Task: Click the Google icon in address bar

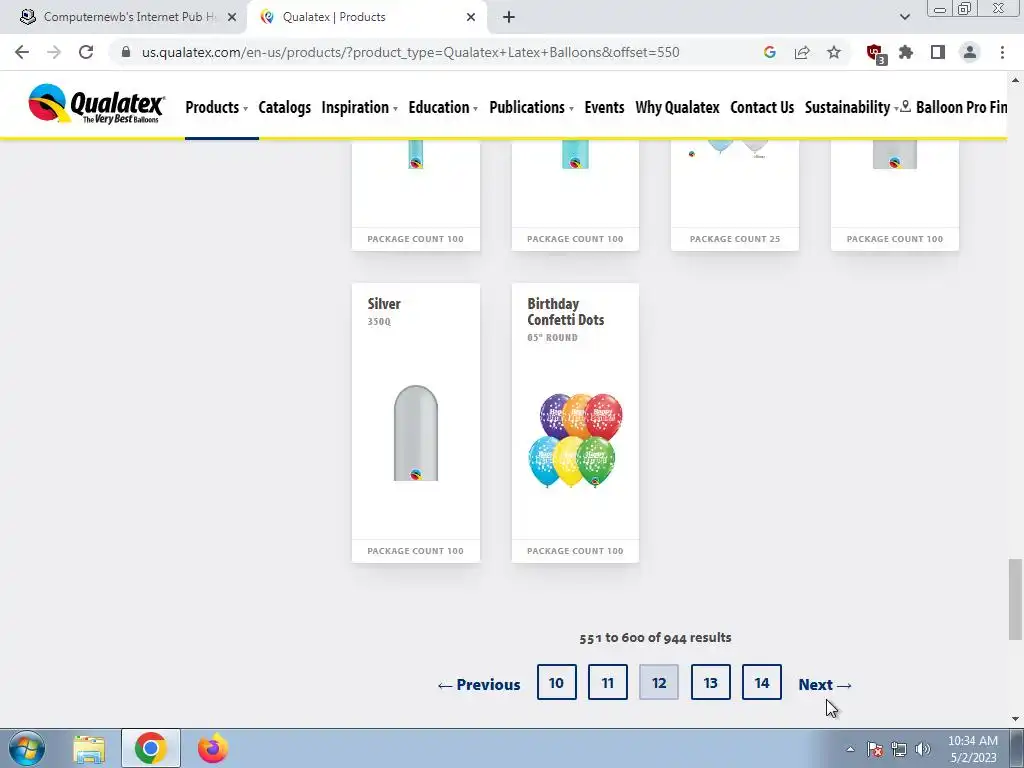Action: tap(769, 52)
